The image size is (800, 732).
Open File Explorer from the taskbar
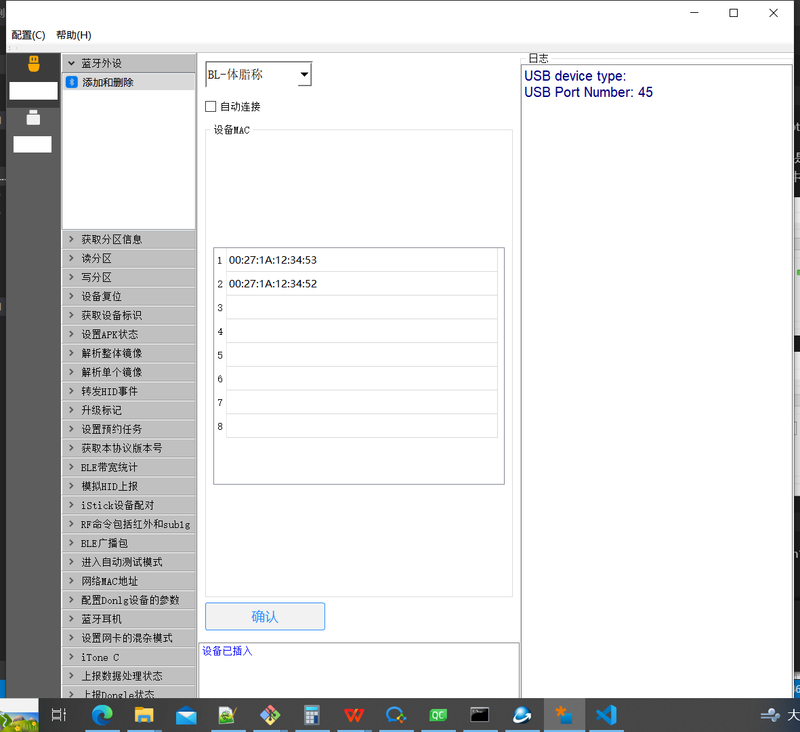coord(144,715)
